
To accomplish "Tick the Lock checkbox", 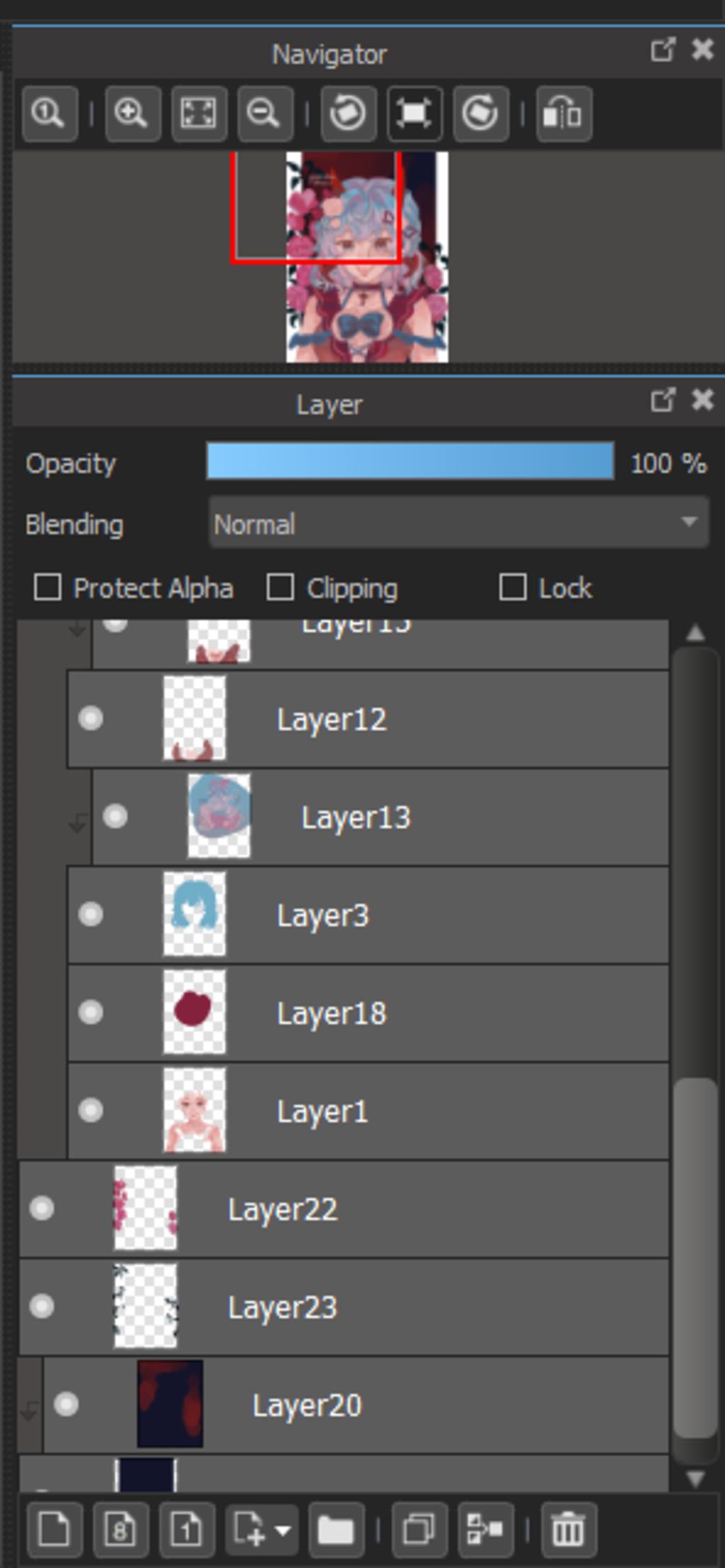I will (513, 588).
